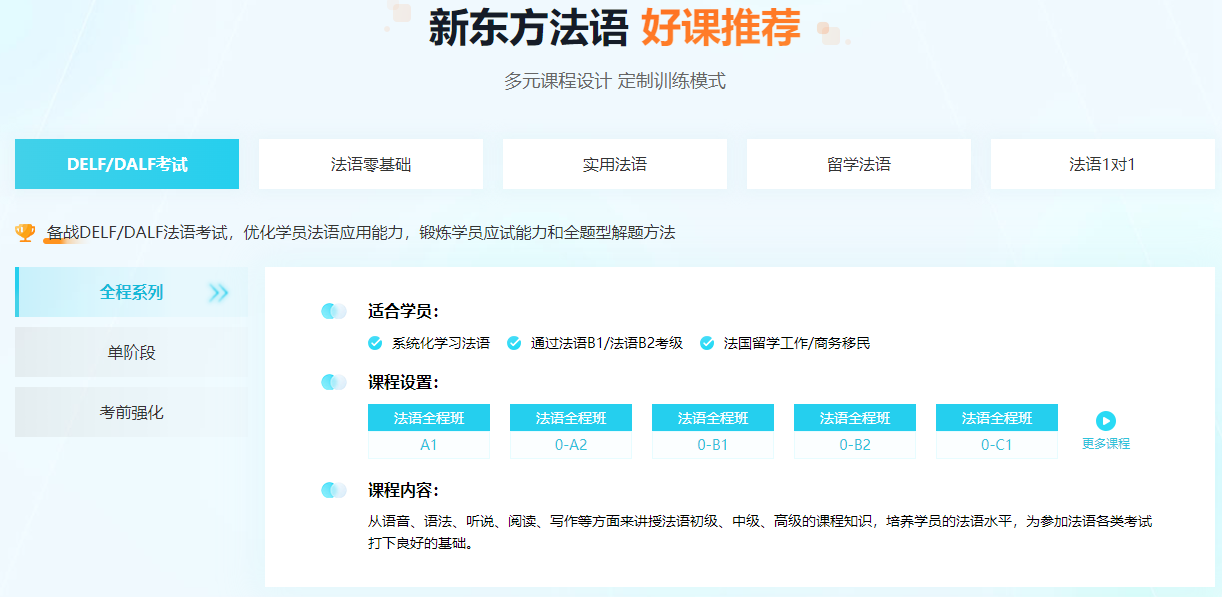The height and width of the screenshot is (597, 1222).
Task: Click the 通过法语B1/法语B2考级 text
Action: (x=607, y=343)
